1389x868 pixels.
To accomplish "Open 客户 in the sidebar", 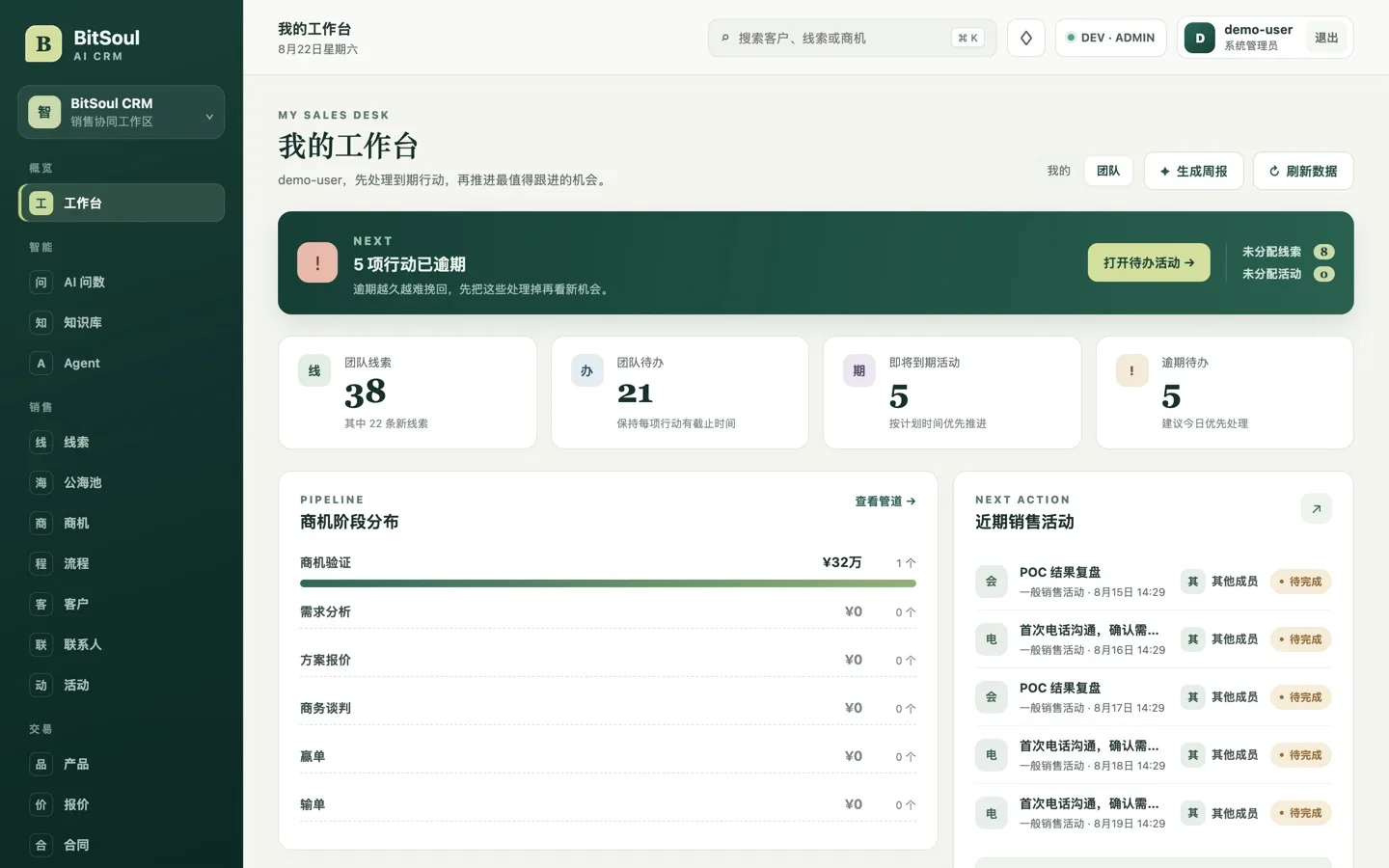I will pos(122,605).
